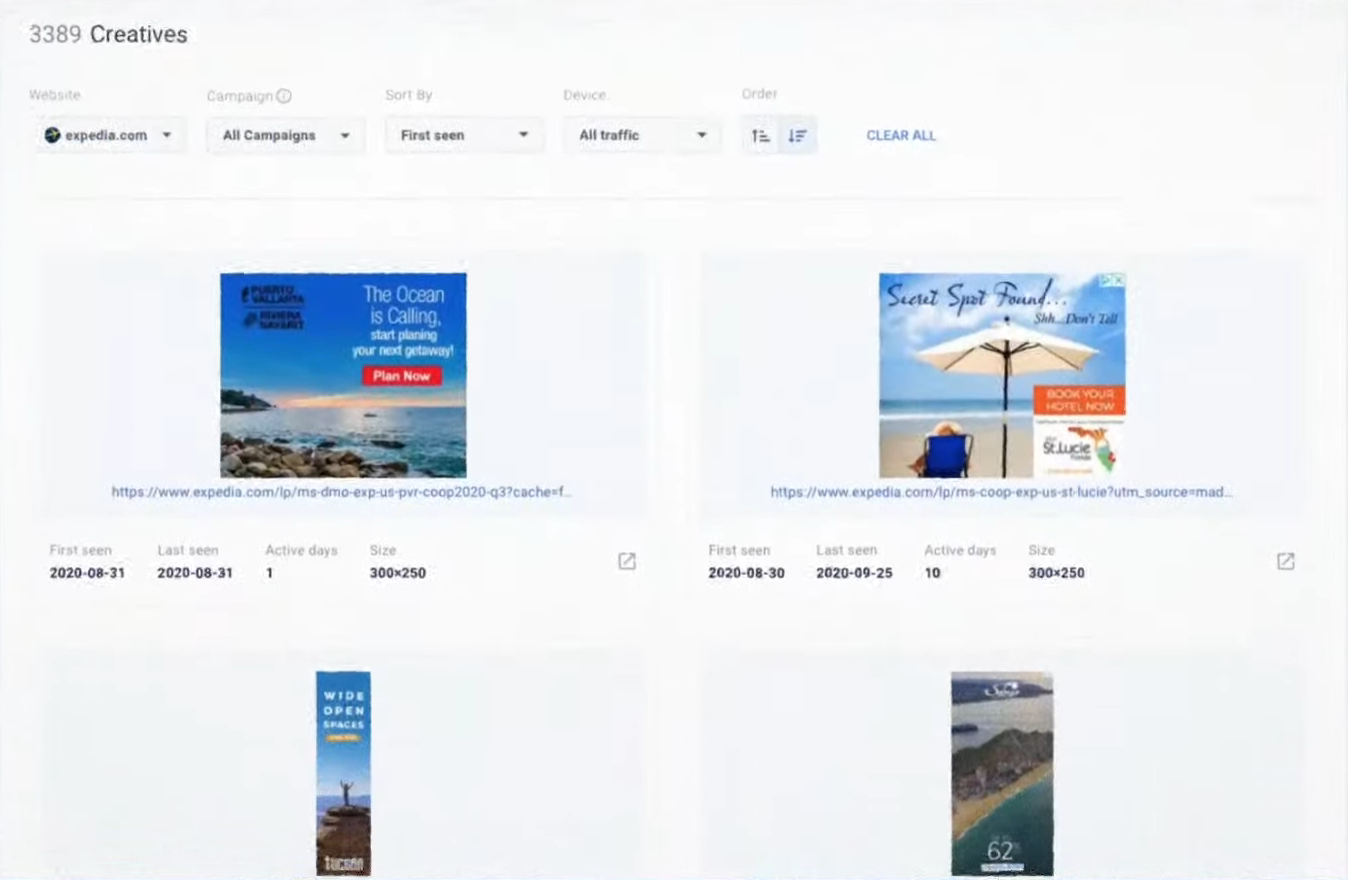Click the last seen date 2020-09-25
Screen dimensions: 1348x880
pyautogui.click(x=854, y=573)
